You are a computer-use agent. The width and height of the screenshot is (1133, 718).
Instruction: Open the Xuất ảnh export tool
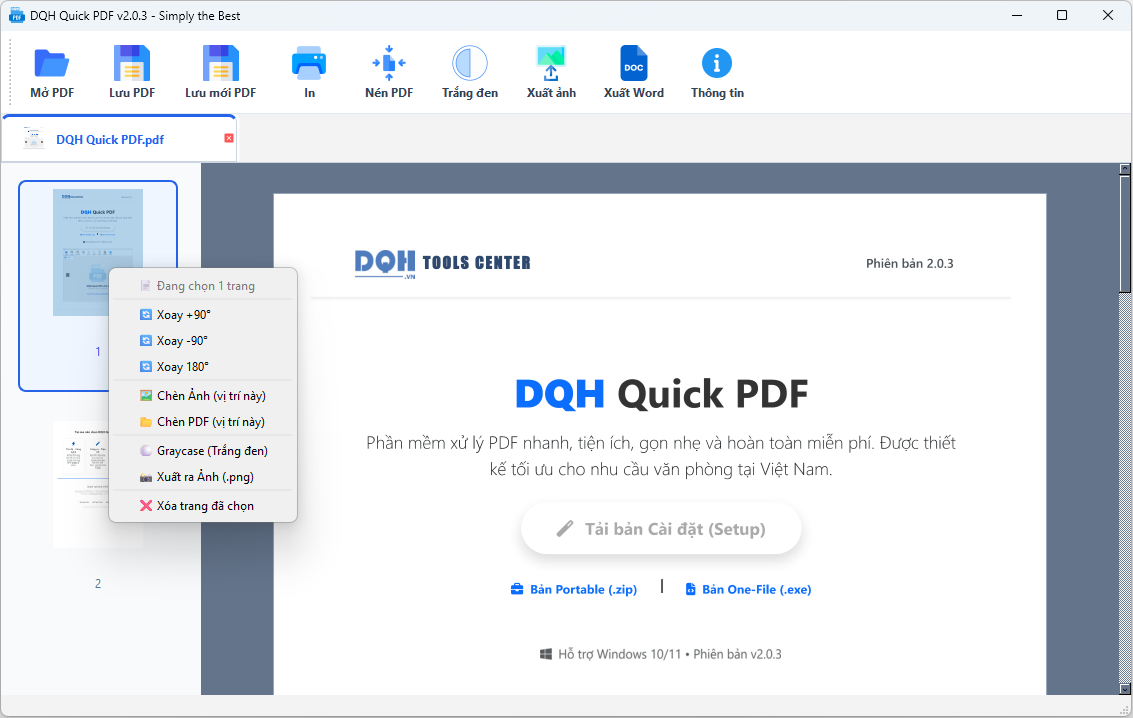[551, 64]
